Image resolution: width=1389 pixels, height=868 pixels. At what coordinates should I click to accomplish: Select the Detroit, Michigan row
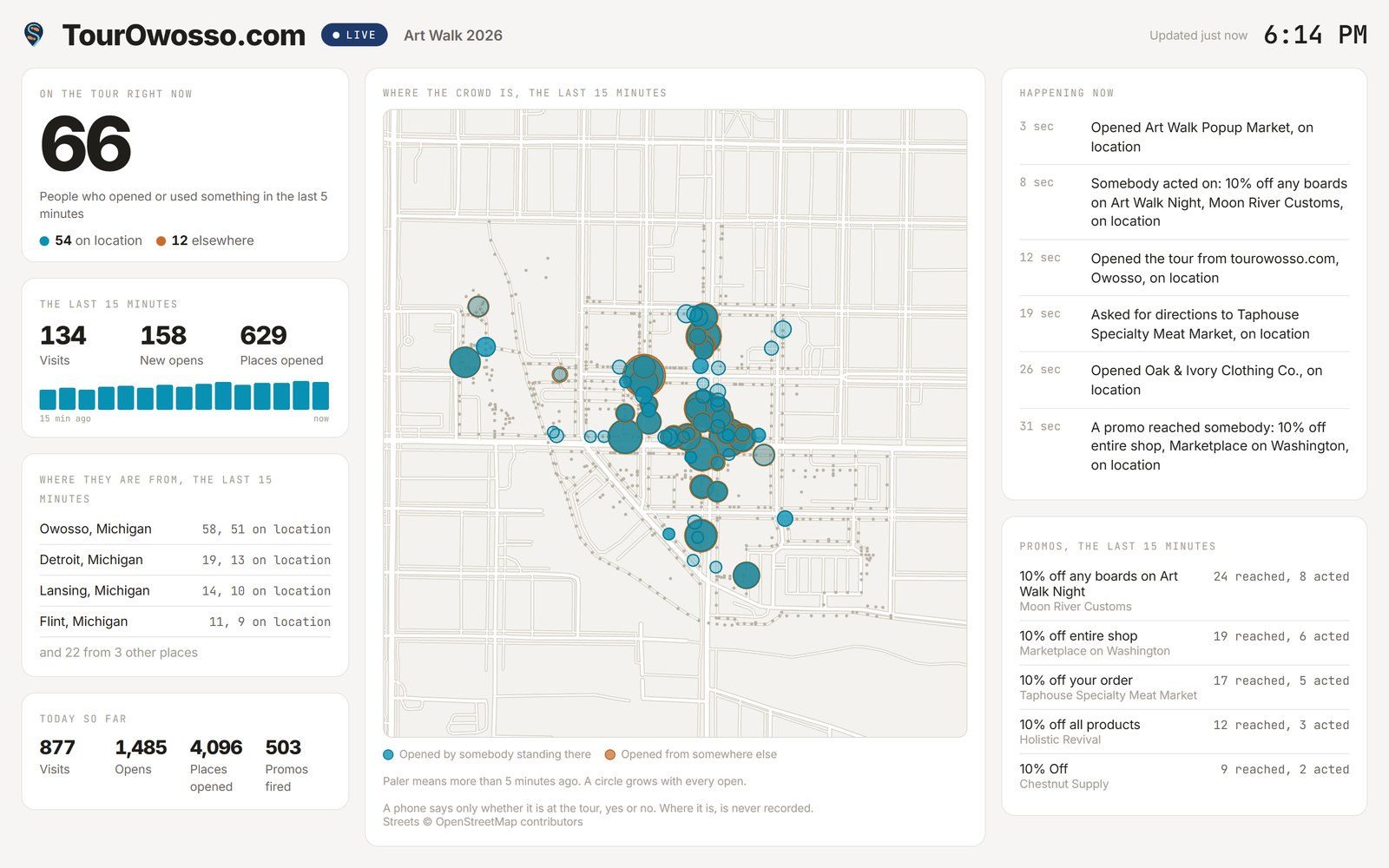click(x=185, y=560)
